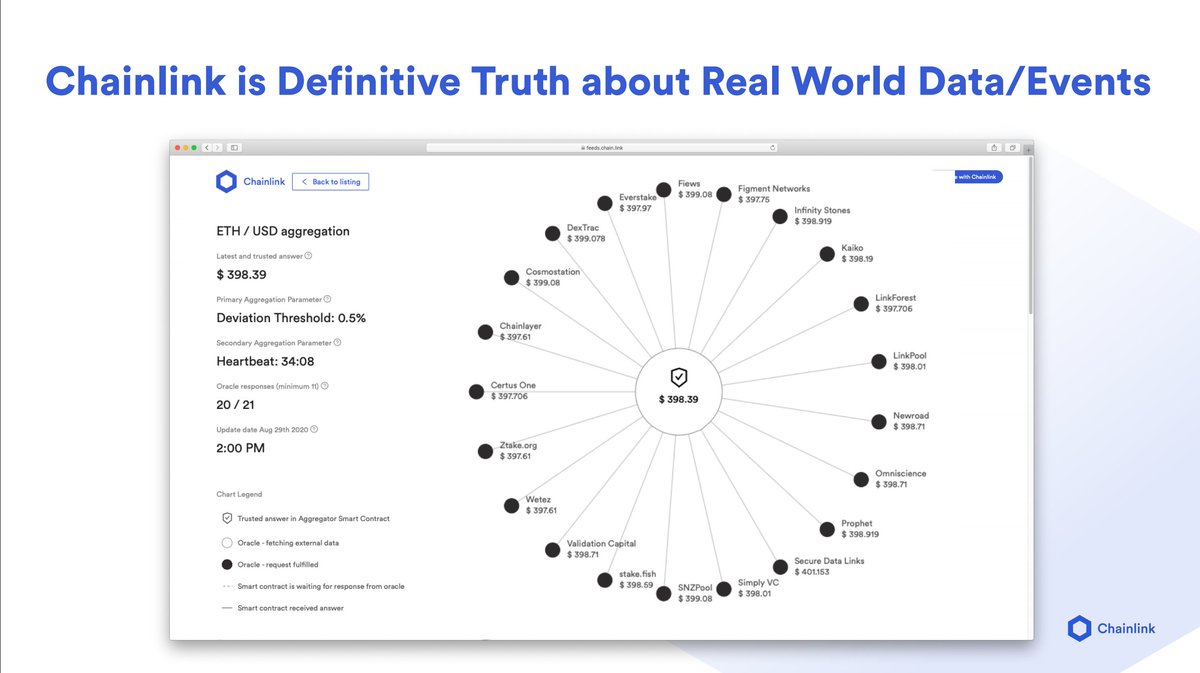
Task: Toggle the Safari sidebar button
Action: (x=234, y=147)
